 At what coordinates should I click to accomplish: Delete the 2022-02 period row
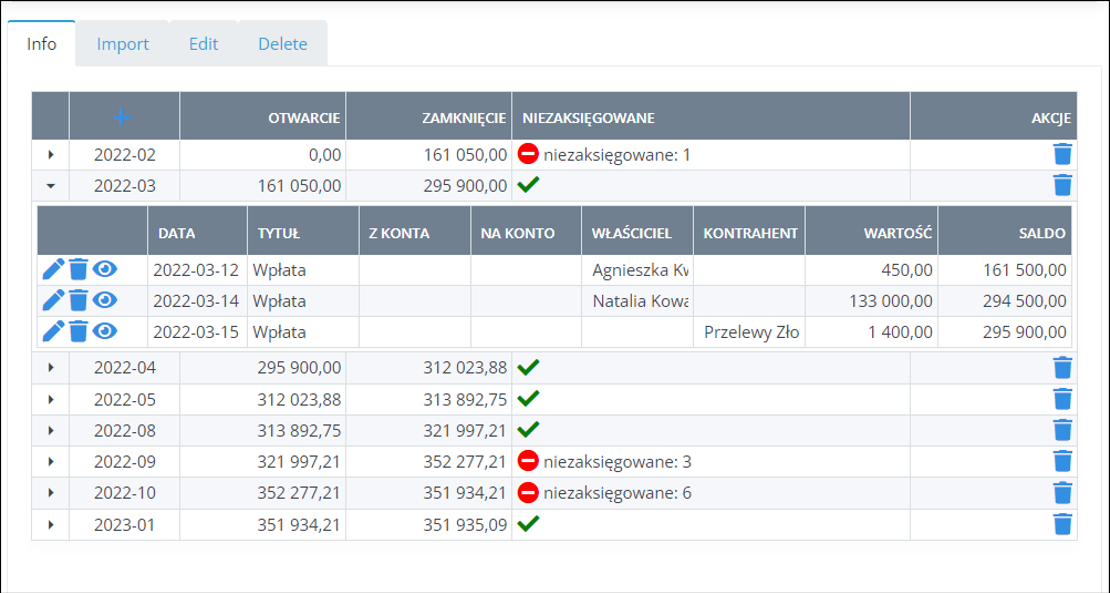1062,155
